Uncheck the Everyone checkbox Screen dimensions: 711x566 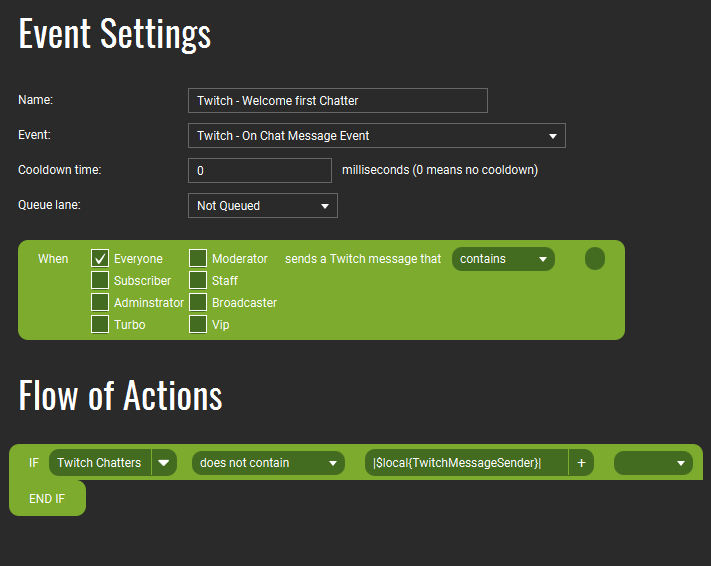click(x=100, y=259)
